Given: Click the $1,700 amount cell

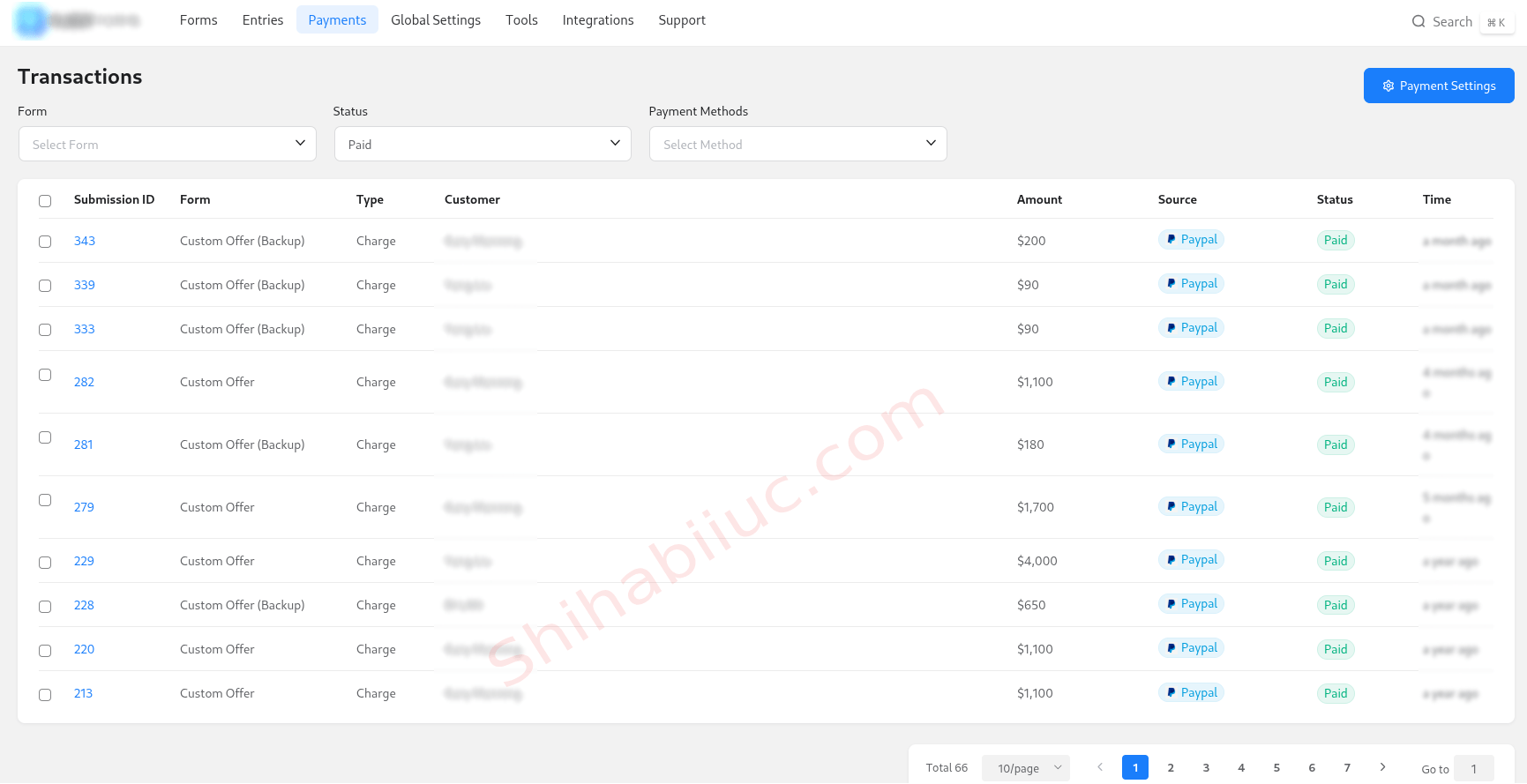Looking at the screenshot, I should pos(1036,507).
